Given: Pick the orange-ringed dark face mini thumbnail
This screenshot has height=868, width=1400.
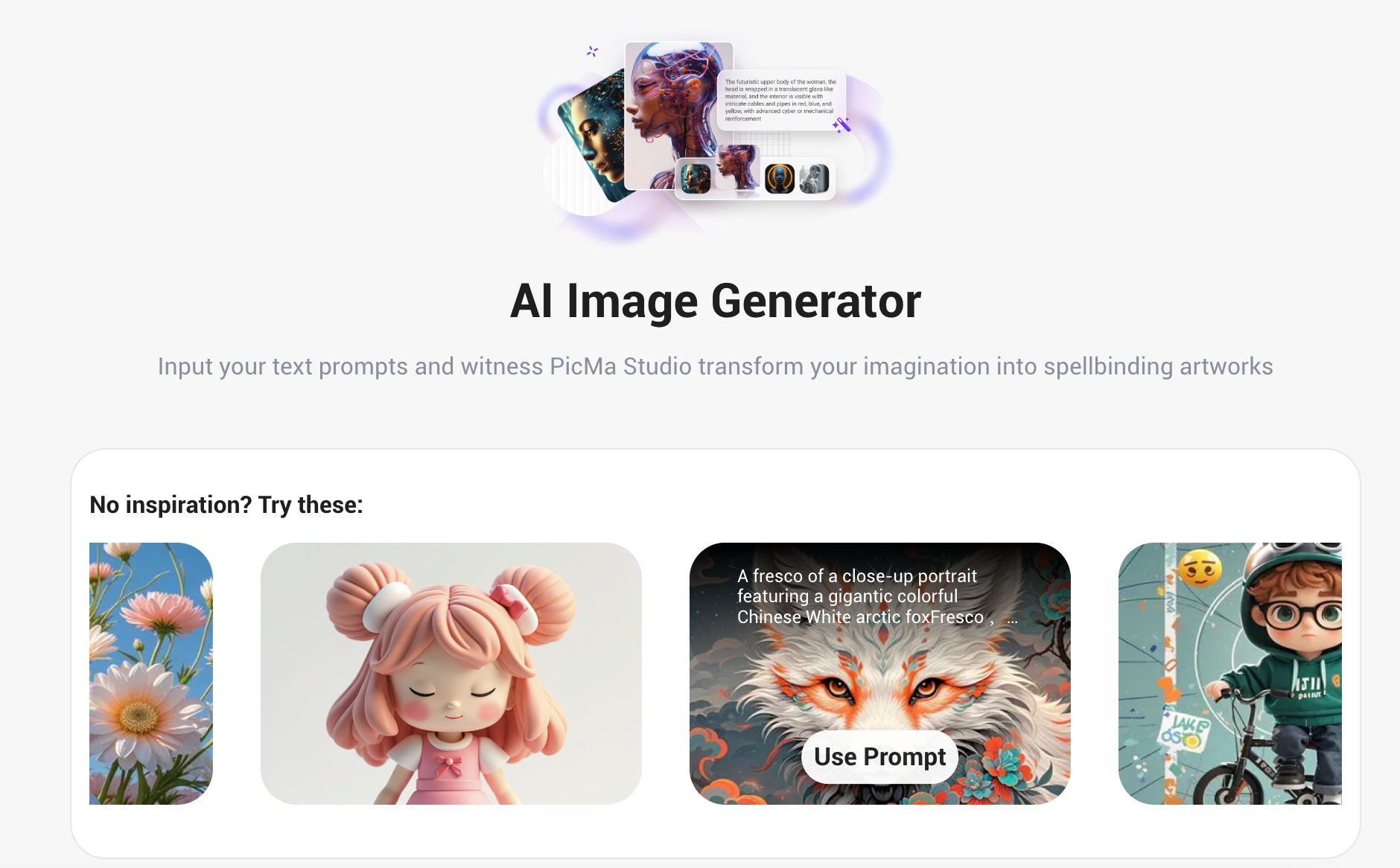Looking at the screenshot, I should tap(780, 179).
